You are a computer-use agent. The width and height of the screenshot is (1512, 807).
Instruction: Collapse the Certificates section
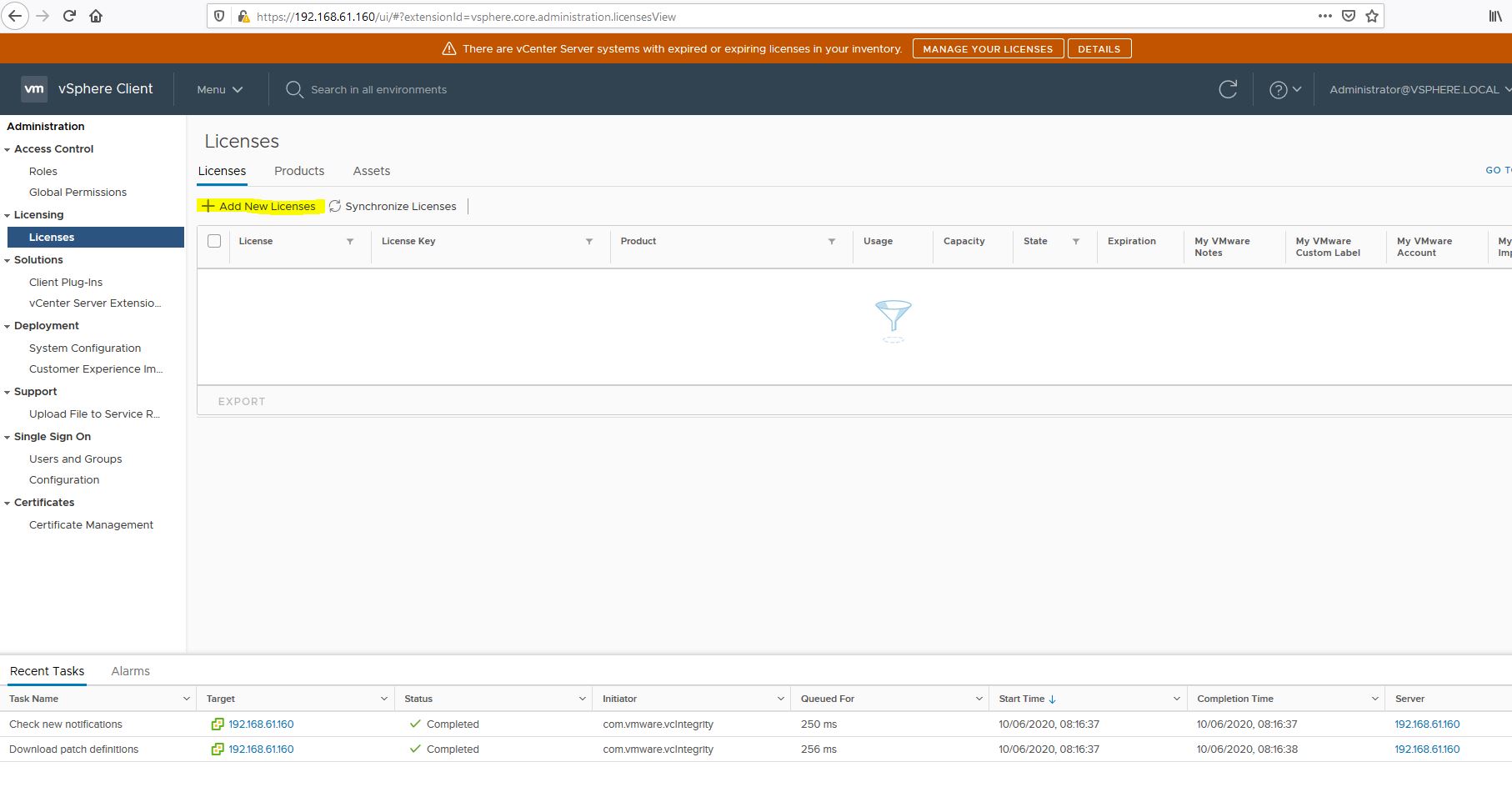(8, 504)
